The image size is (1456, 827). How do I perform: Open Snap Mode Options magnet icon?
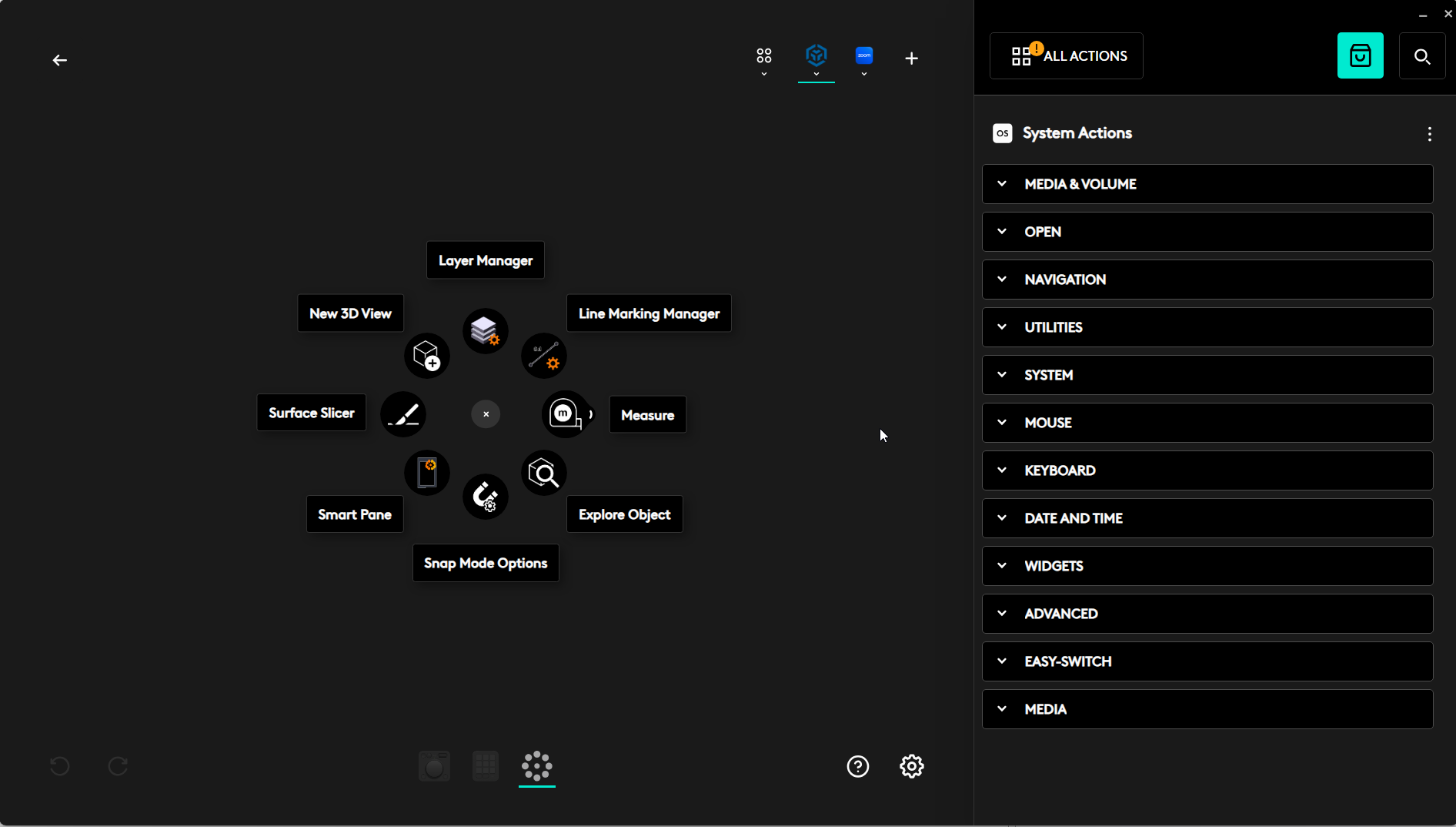[485, 497]
